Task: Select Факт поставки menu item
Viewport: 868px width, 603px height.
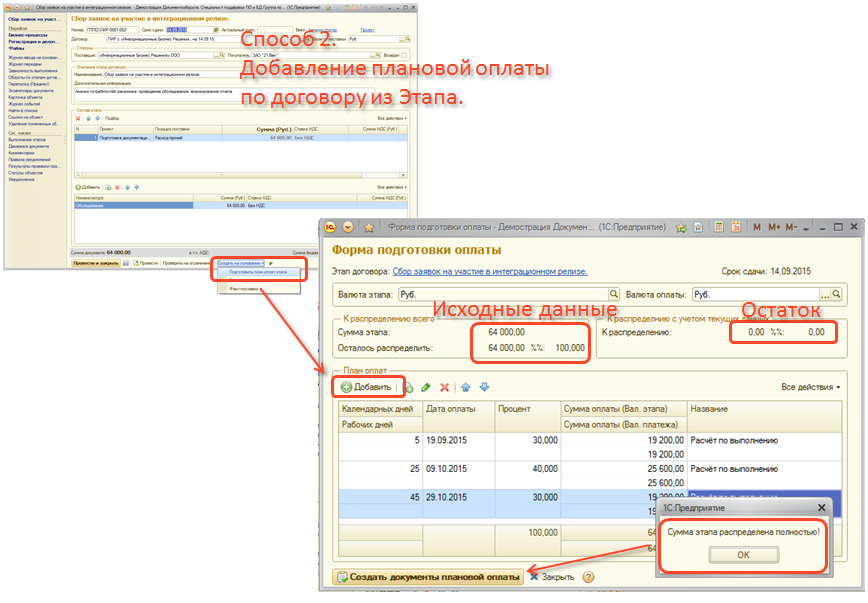Action: point(244,288)
